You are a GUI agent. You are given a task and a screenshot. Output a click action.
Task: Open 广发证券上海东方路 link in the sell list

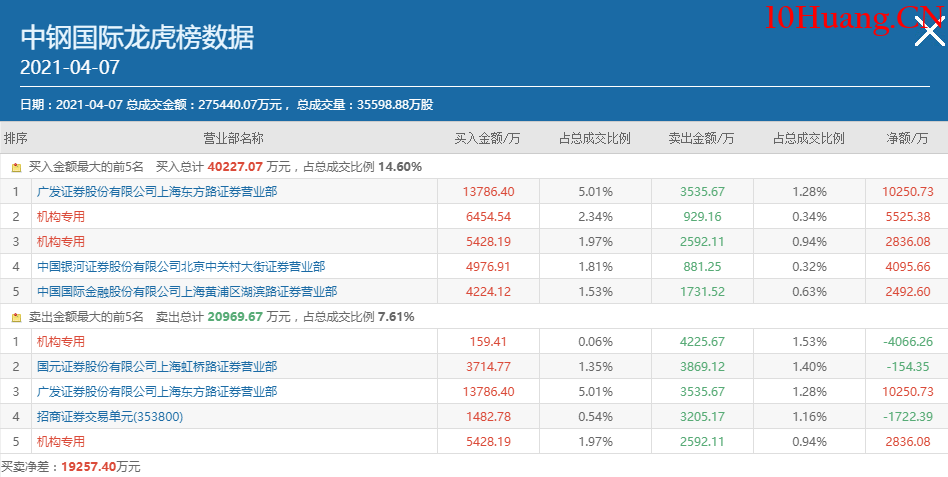[x=157, y=392]
